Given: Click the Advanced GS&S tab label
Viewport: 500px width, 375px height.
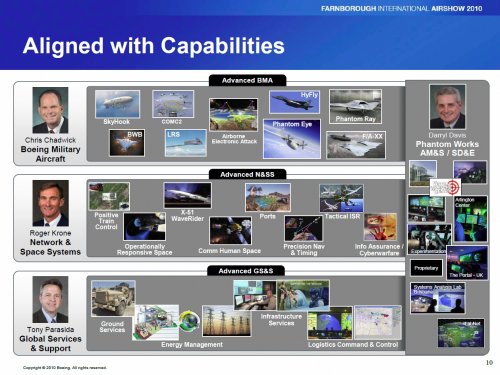Looking at the screenshot, I should [x=246, y=271].
